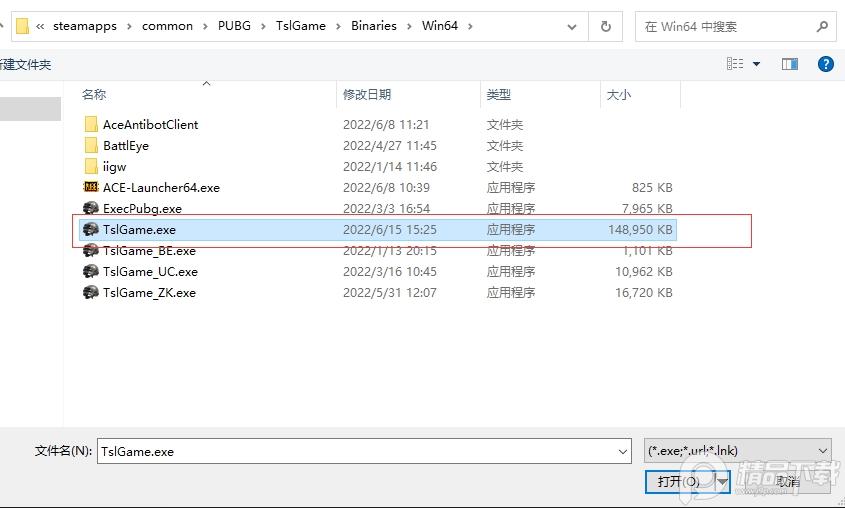
Task: Select ExecPubg.exe file name
Action: [142, 208]
